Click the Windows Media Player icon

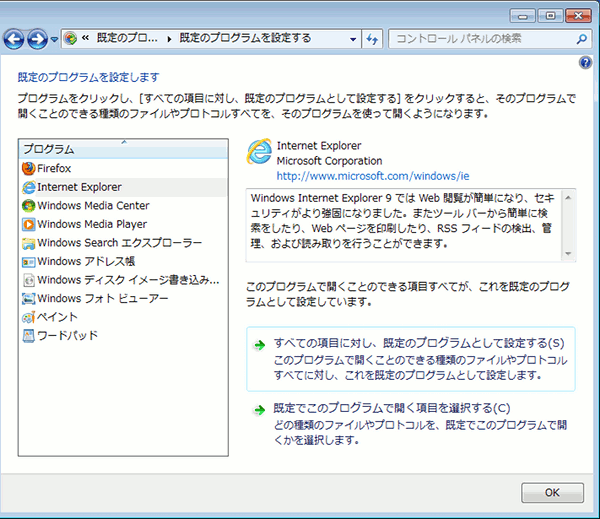pos(28,225)
